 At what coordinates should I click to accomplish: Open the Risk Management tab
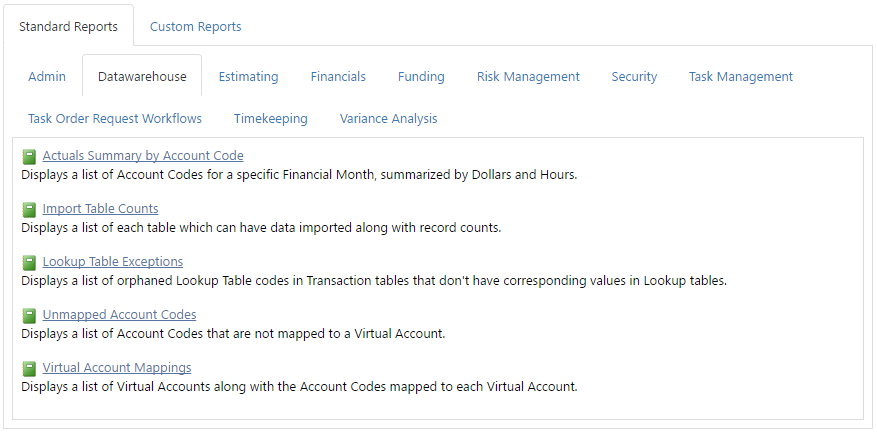coord(528,77)
